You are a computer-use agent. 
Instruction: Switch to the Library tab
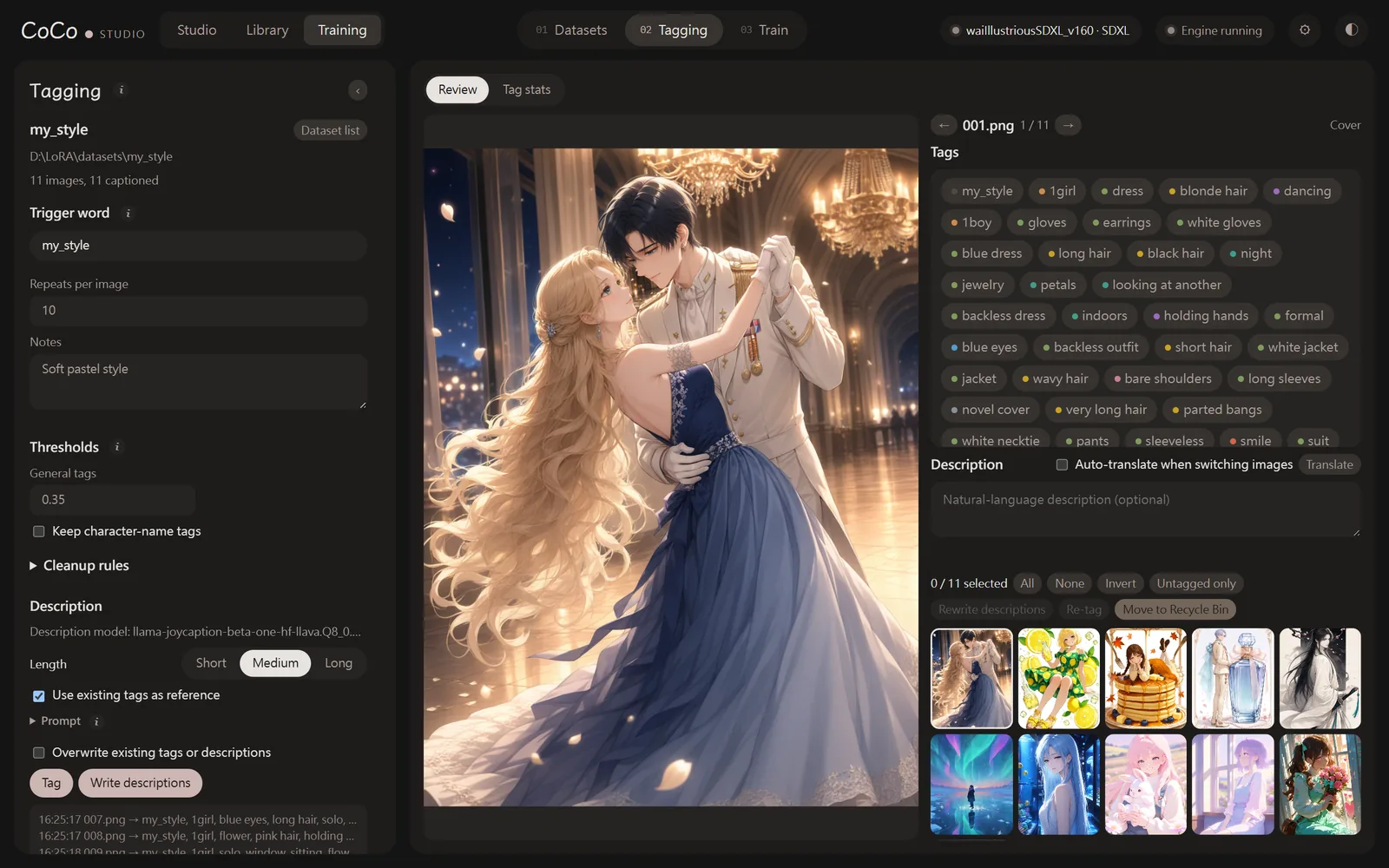pos(267,30)
